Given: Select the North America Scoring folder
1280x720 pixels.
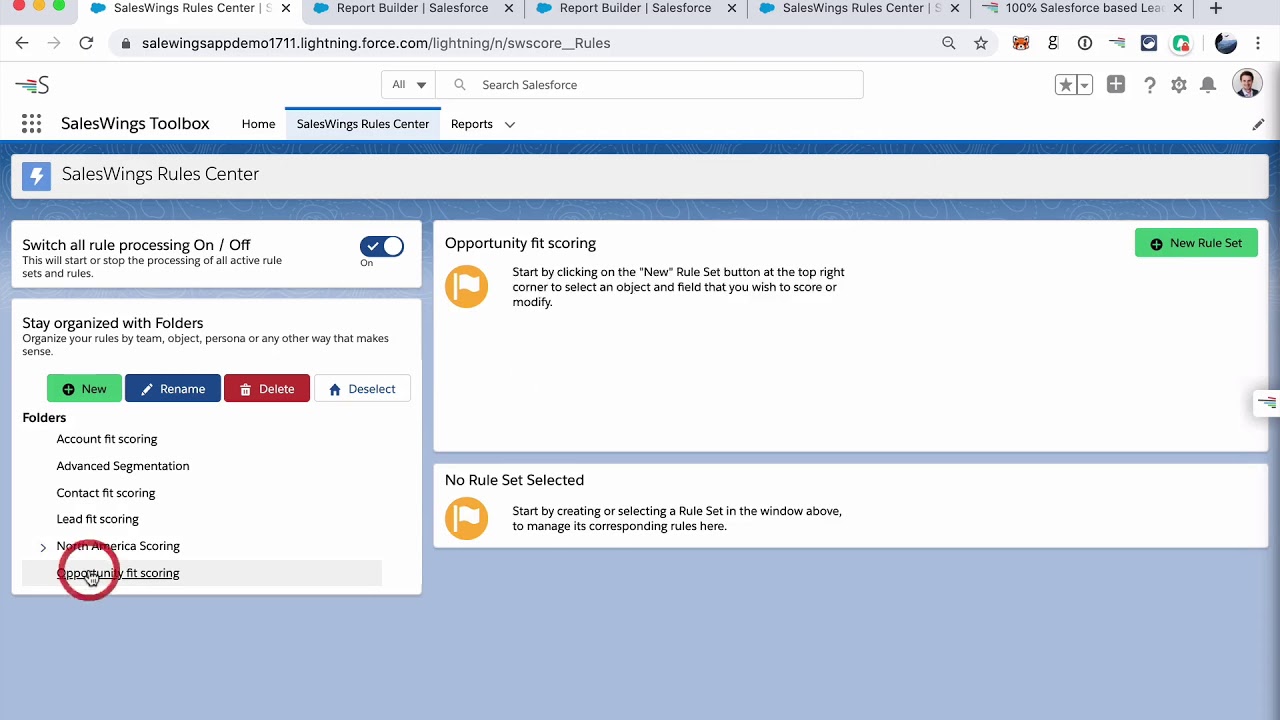Looking at the screenshot, I should [118, 546].
